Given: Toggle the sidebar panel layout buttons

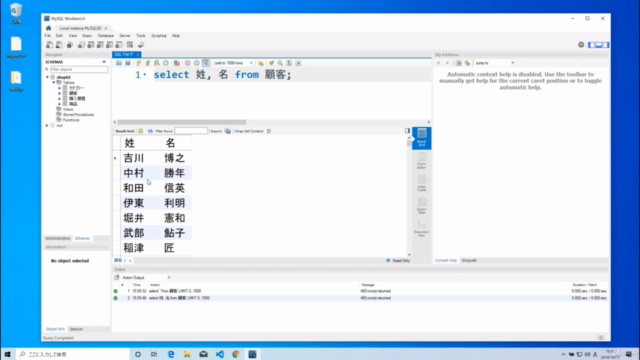Looking at the screenshot, I should tap(598, 45).
